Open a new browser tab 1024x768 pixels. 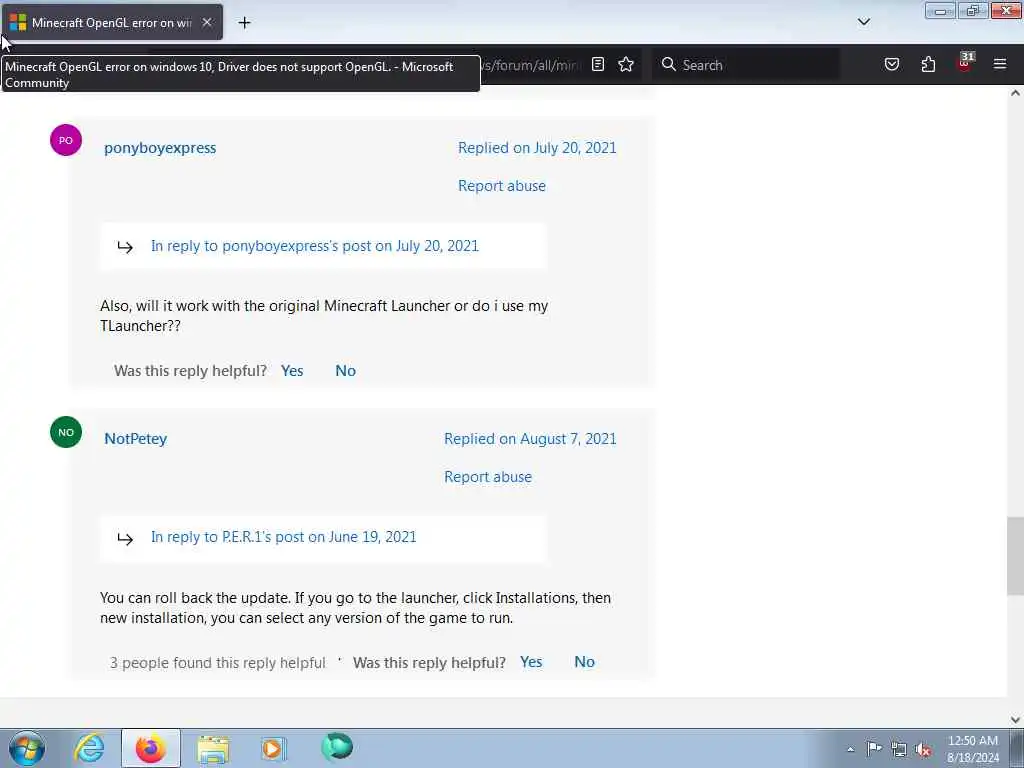tap(244, 23)
